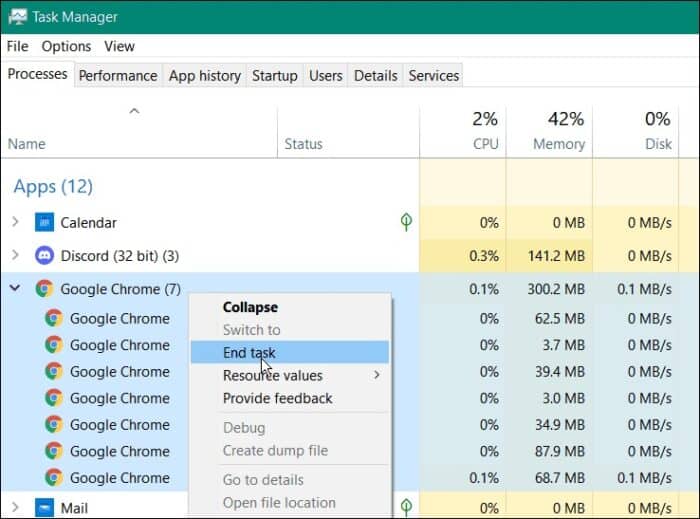The image size is (700, 519).
Task: Click the last Google Chrome child process icon
Action: 54,478
